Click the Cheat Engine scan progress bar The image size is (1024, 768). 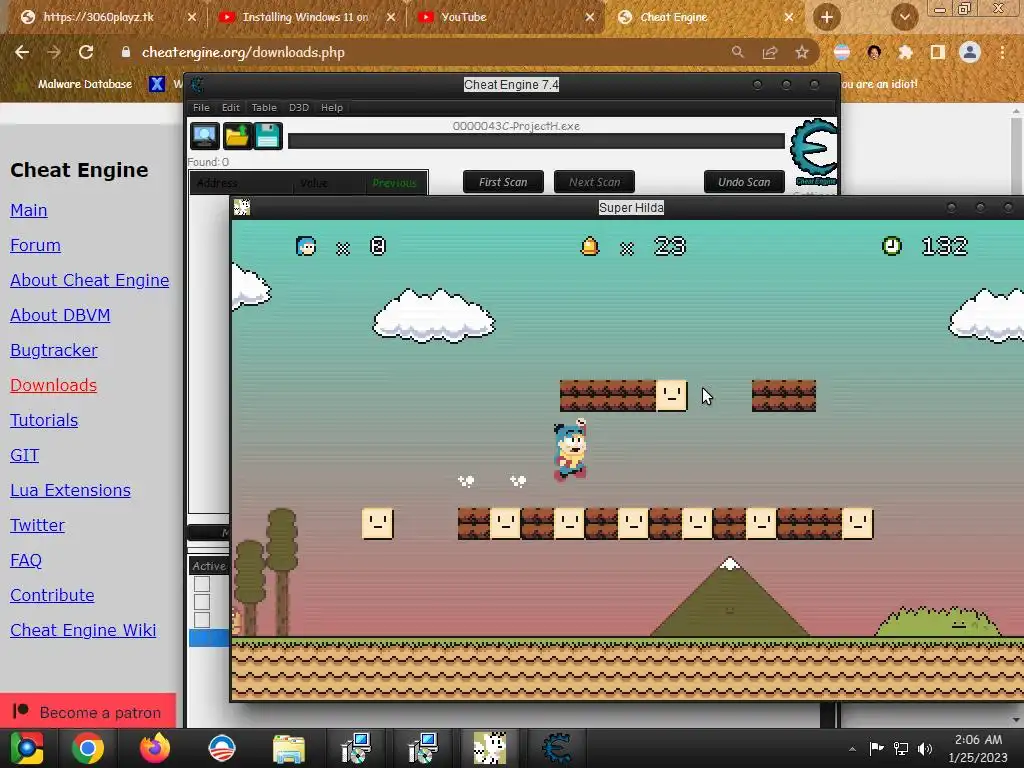(x=536, y=141)
